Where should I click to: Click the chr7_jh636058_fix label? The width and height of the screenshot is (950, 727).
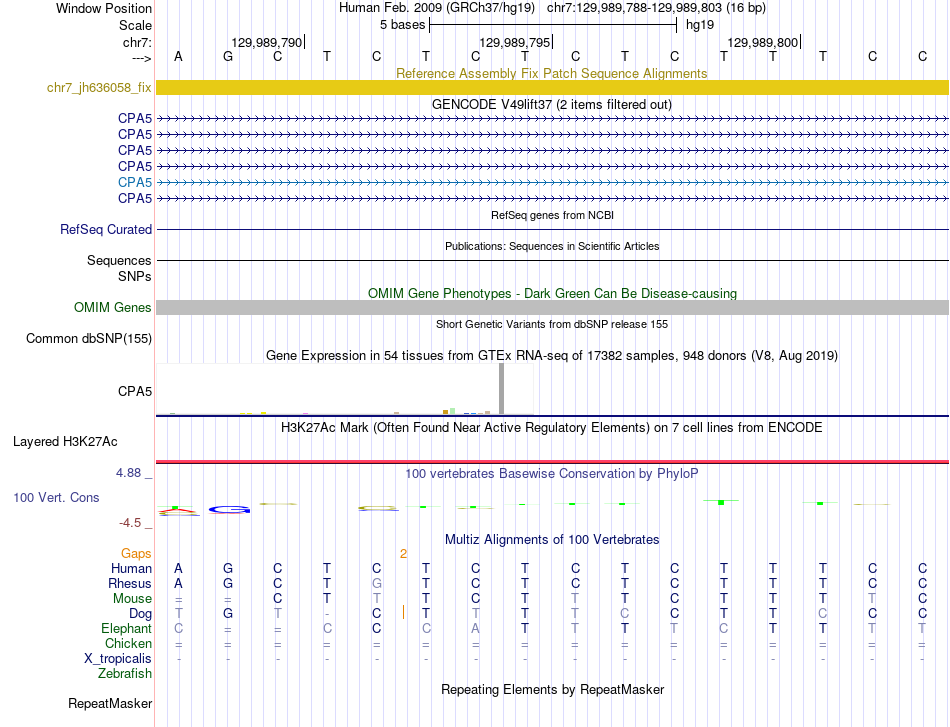pyautogui.click(x=99, y=87)
